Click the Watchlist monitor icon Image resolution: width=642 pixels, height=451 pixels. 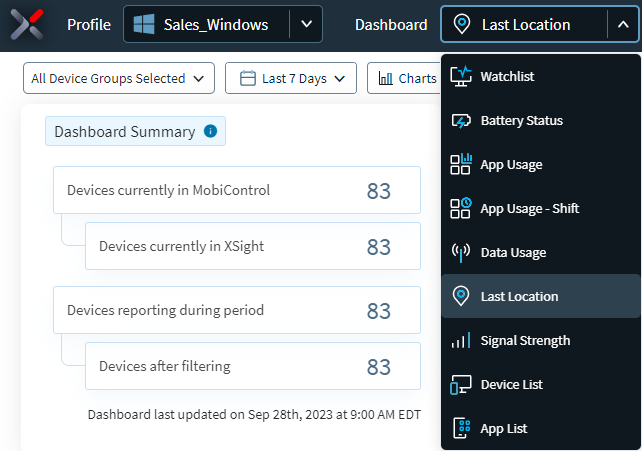[x=461, y=77]
